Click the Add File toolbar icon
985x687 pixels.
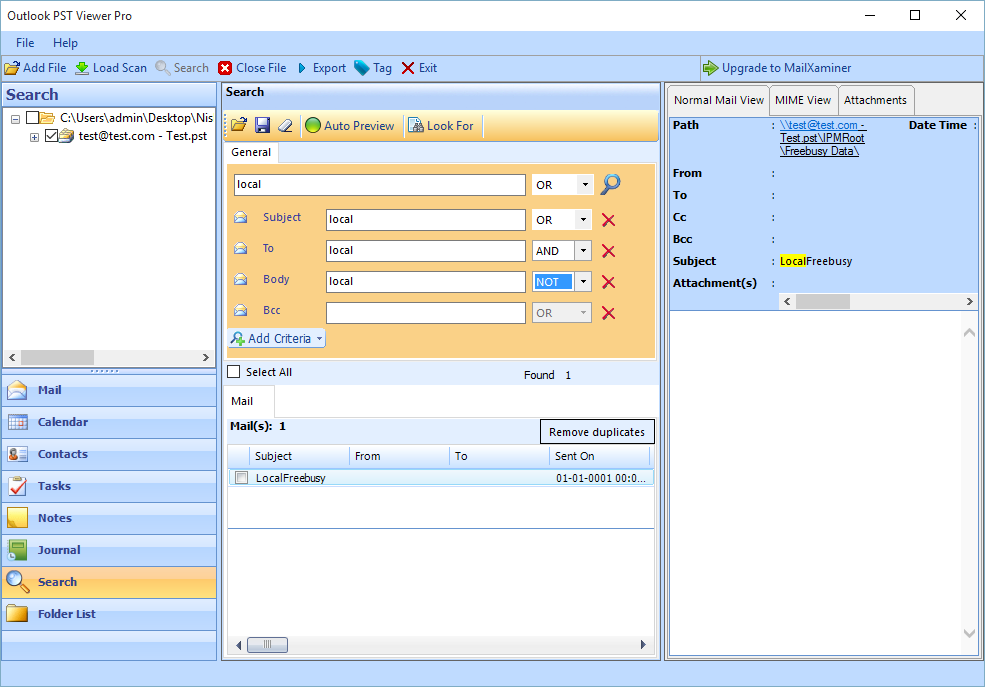point(12,68)
